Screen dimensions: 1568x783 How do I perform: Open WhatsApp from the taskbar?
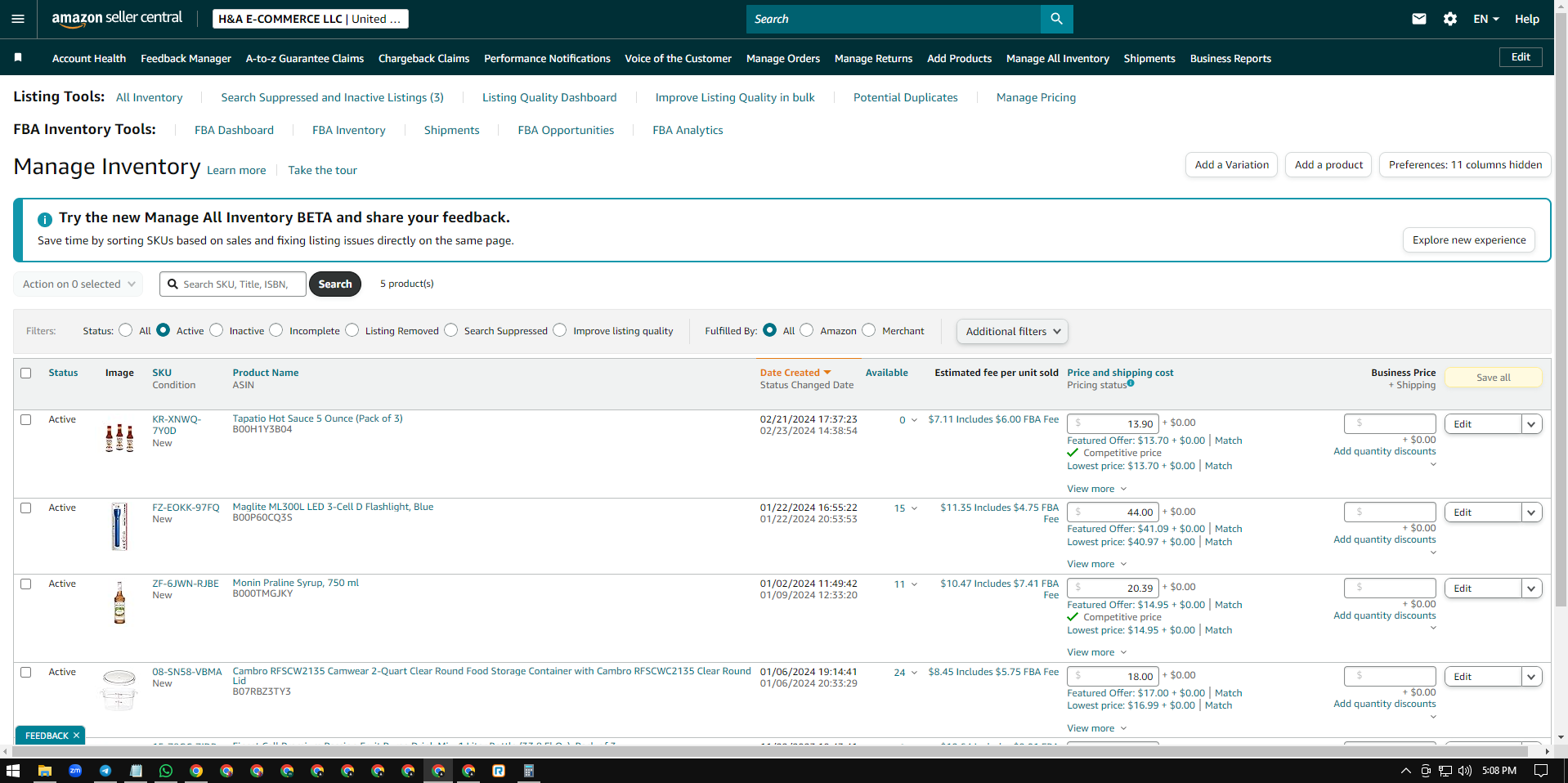point(166,771)
